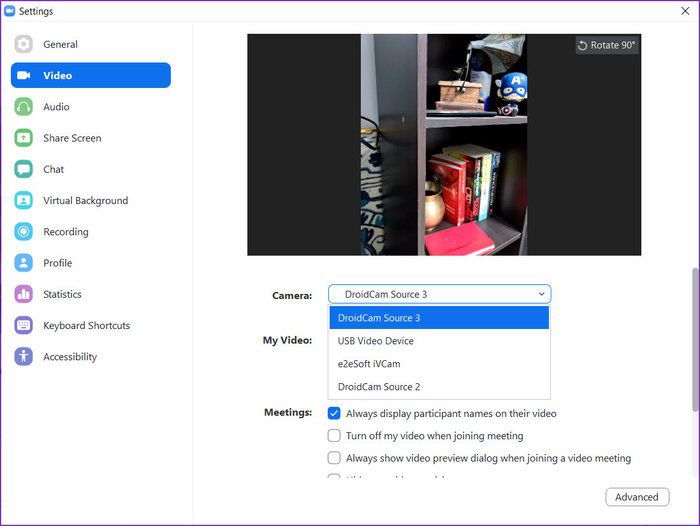Screen dimensions: 700x526
Task: Click the Accessibility figure icon
Action: 23,357
